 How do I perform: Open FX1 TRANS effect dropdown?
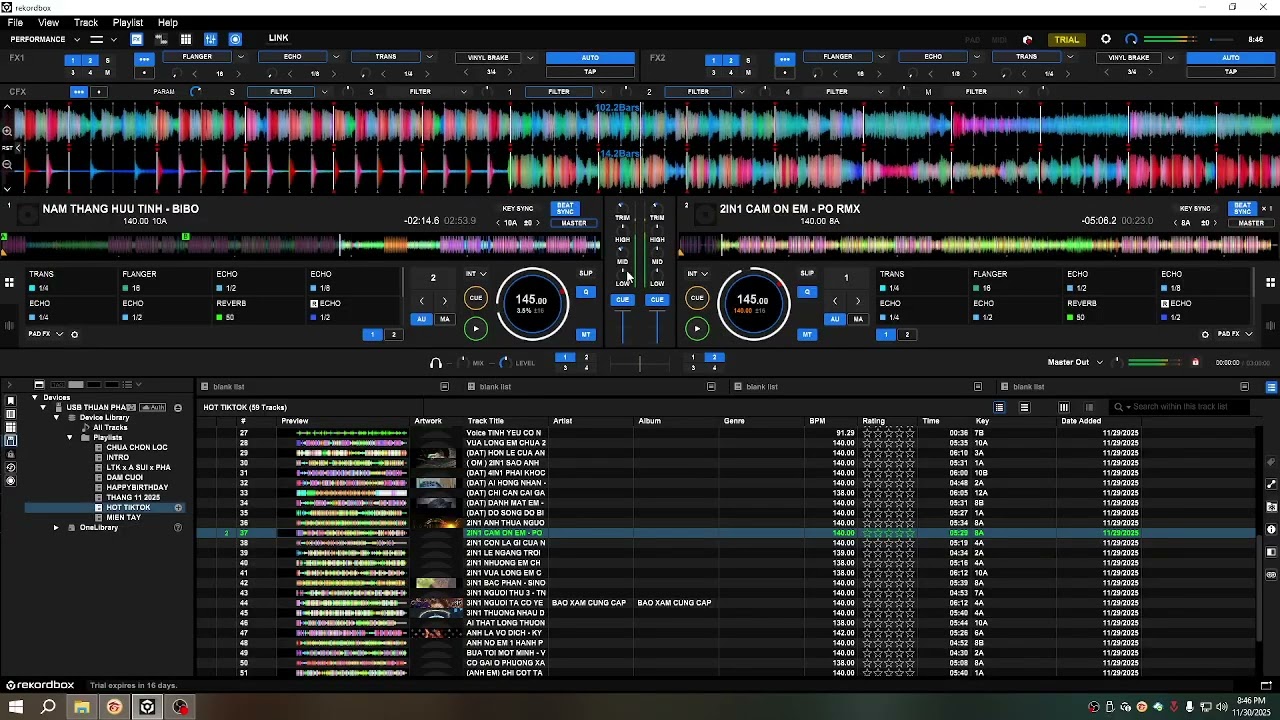pyautogui.click(x=429, y=57)
